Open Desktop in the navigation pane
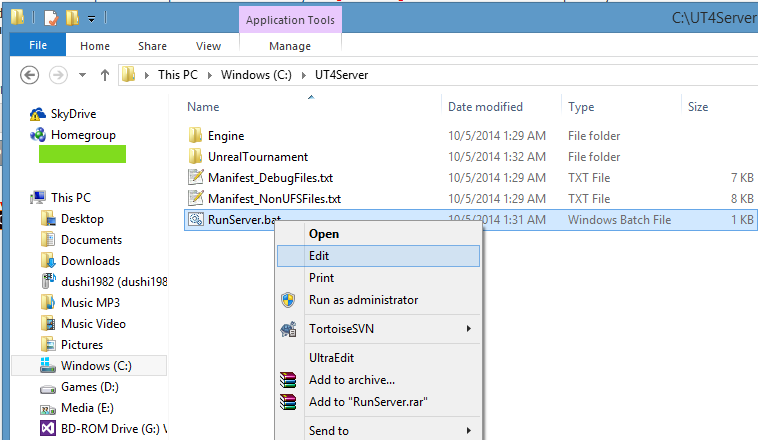758x440 pixels. pyautogui.click(x=82, y=219)
